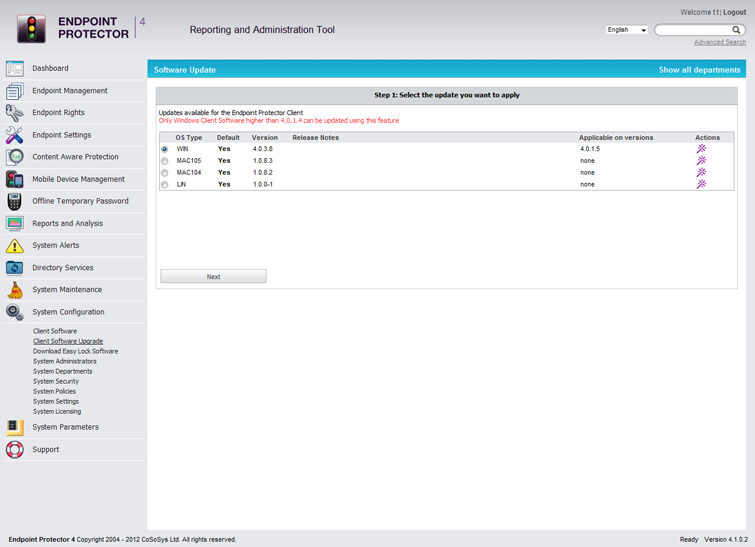Screen dimensions: 755x547
Task: Open System Parameters menu item
Action: [x=65, y=427]
